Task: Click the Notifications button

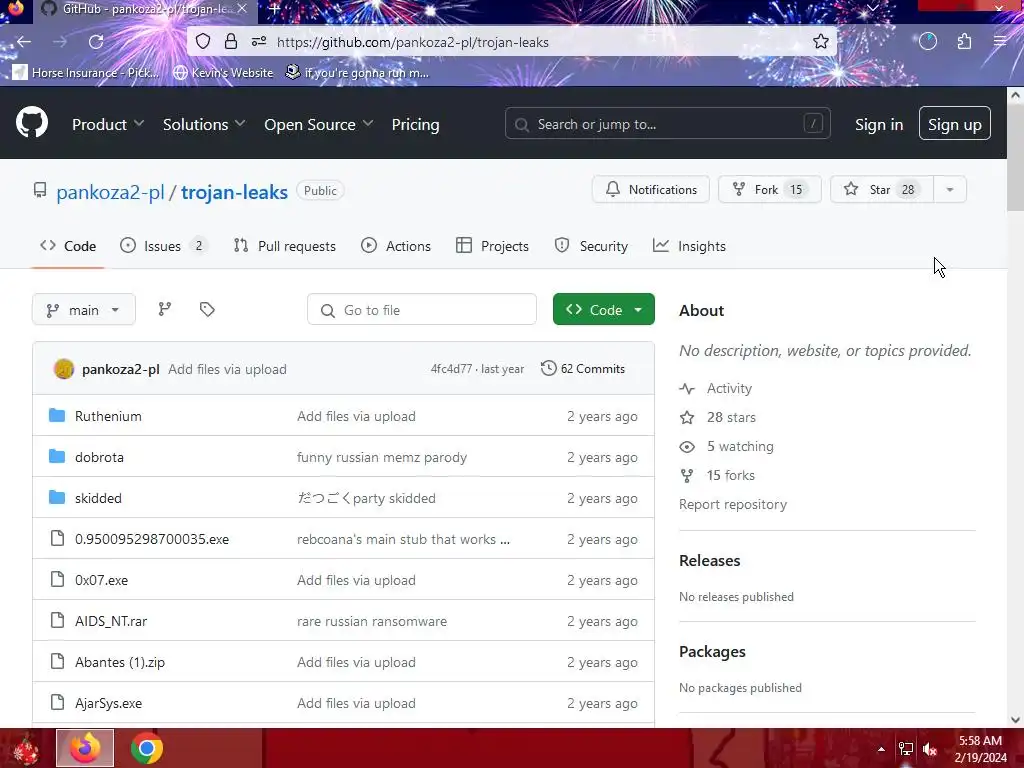Action: tap(650, 189)
